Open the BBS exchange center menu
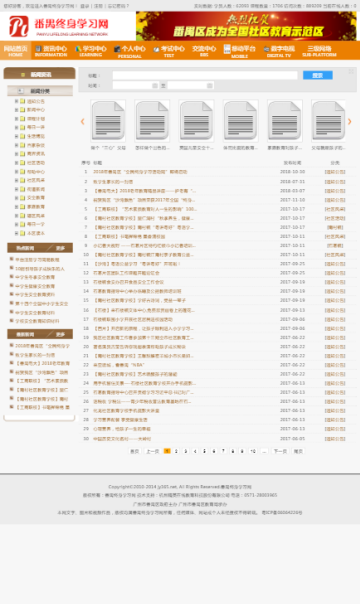 pos(204,50)
